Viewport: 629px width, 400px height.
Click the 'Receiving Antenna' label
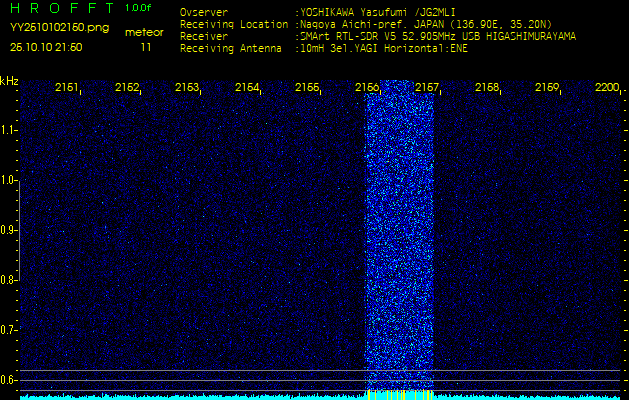pyautogui.click(x=231, y=49)
